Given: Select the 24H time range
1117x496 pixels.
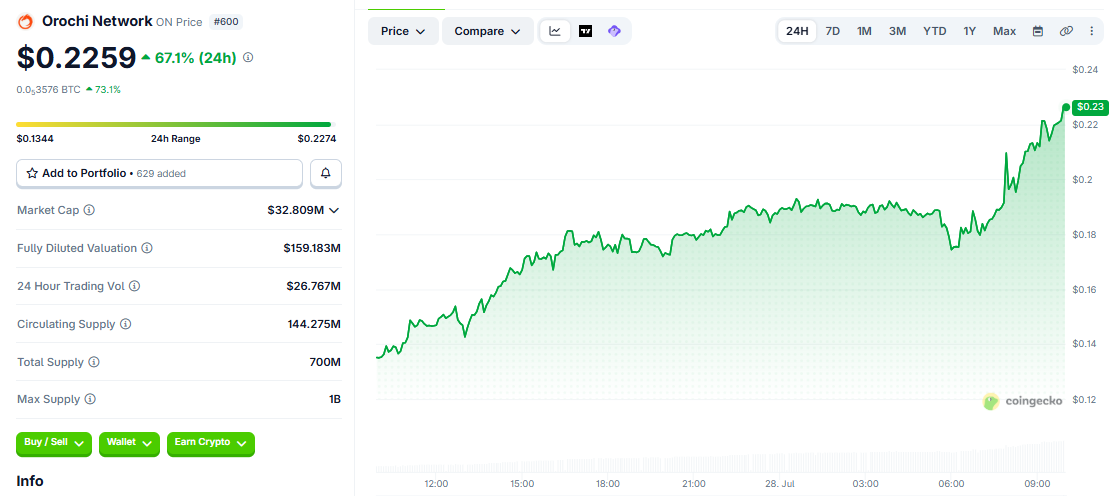Looking at the screenshot, I should point(797,31).
